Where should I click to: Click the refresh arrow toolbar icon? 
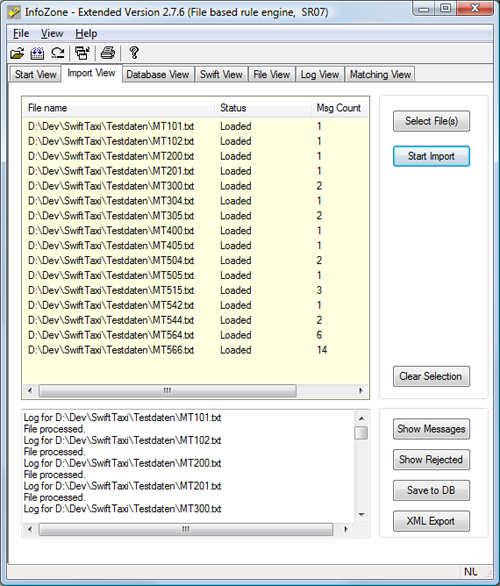[58, 53]
